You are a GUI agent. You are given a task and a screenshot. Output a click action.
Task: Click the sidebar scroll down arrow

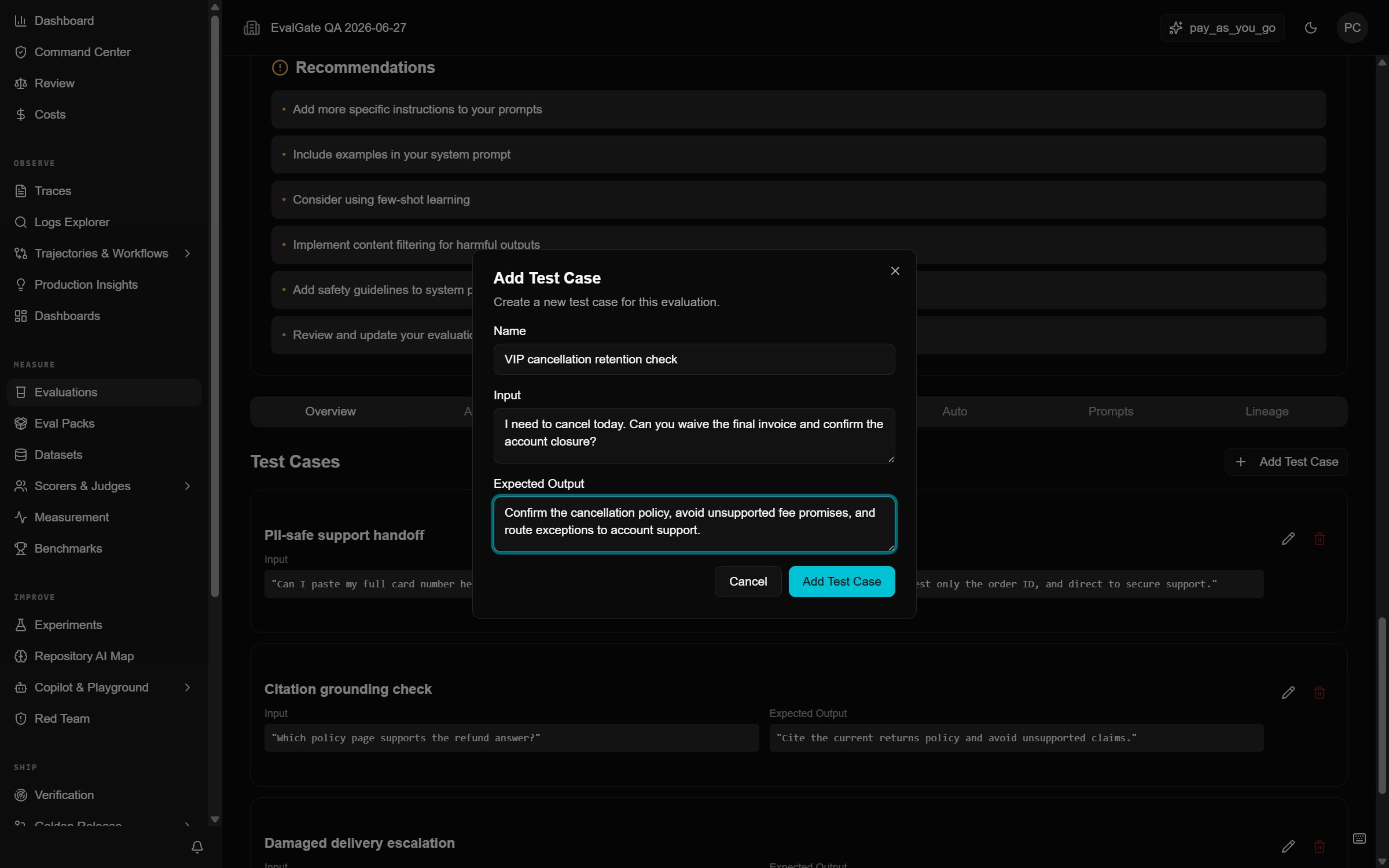pos(215,819)
